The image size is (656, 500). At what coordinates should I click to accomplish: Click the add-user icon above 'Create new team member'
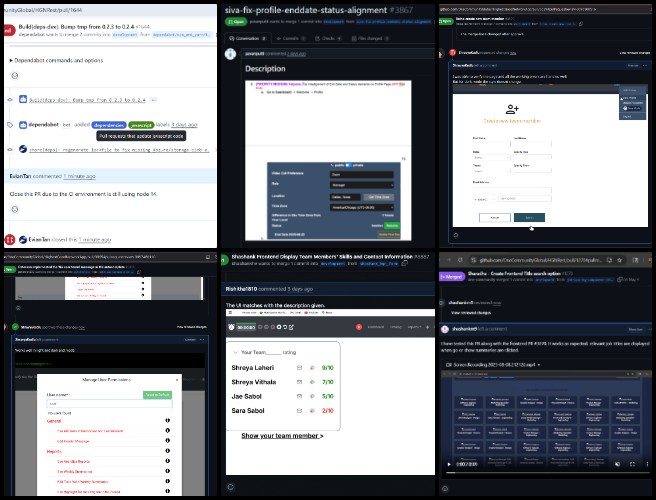pos(512,110)
